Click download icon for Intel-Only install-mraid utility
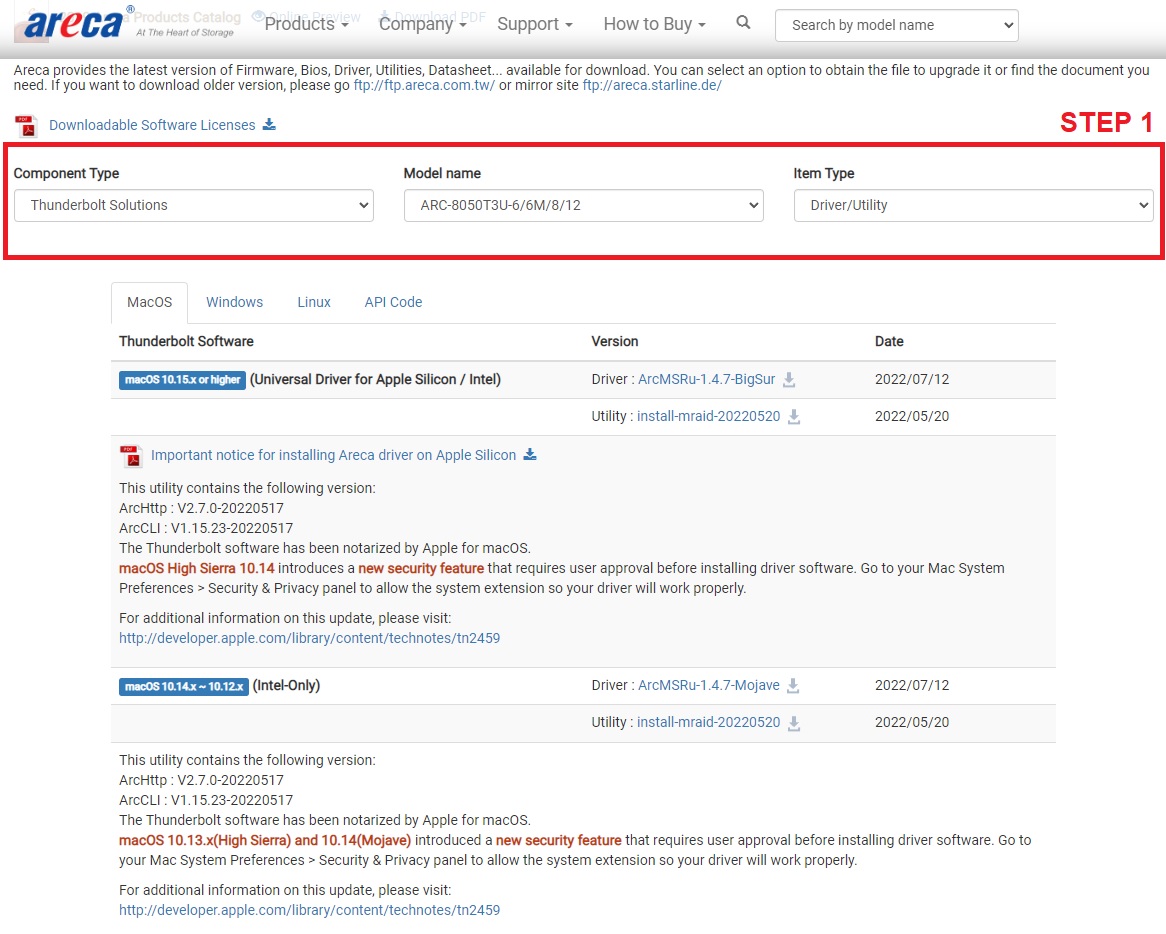 [794, 723]
